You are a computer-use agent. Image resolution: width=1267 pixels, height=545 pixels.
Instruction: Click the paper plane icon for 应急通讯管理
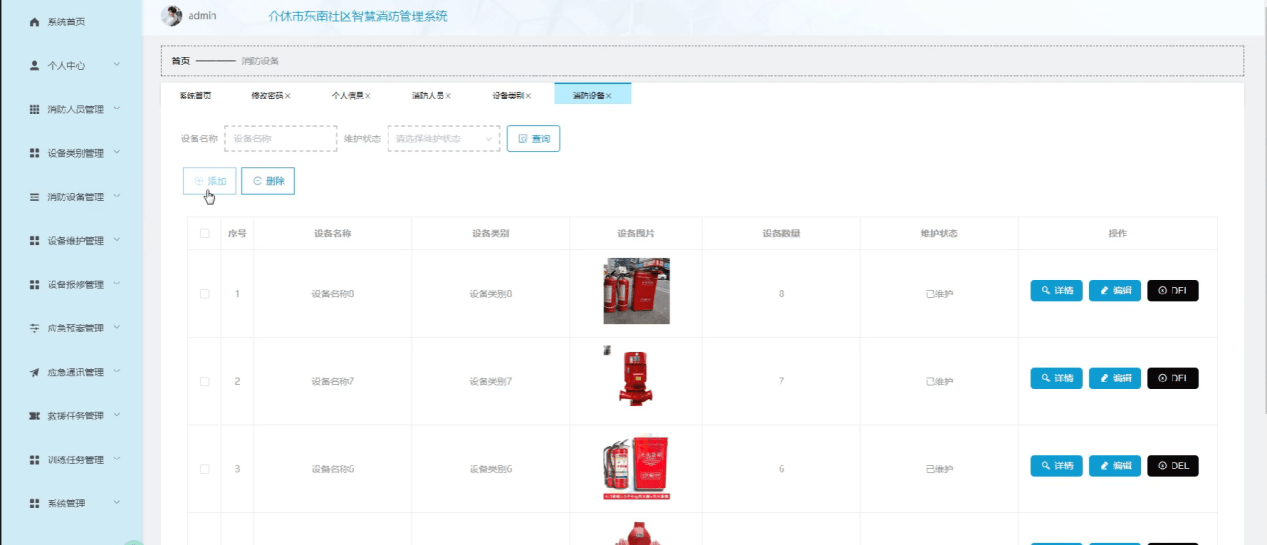[34, 372]
